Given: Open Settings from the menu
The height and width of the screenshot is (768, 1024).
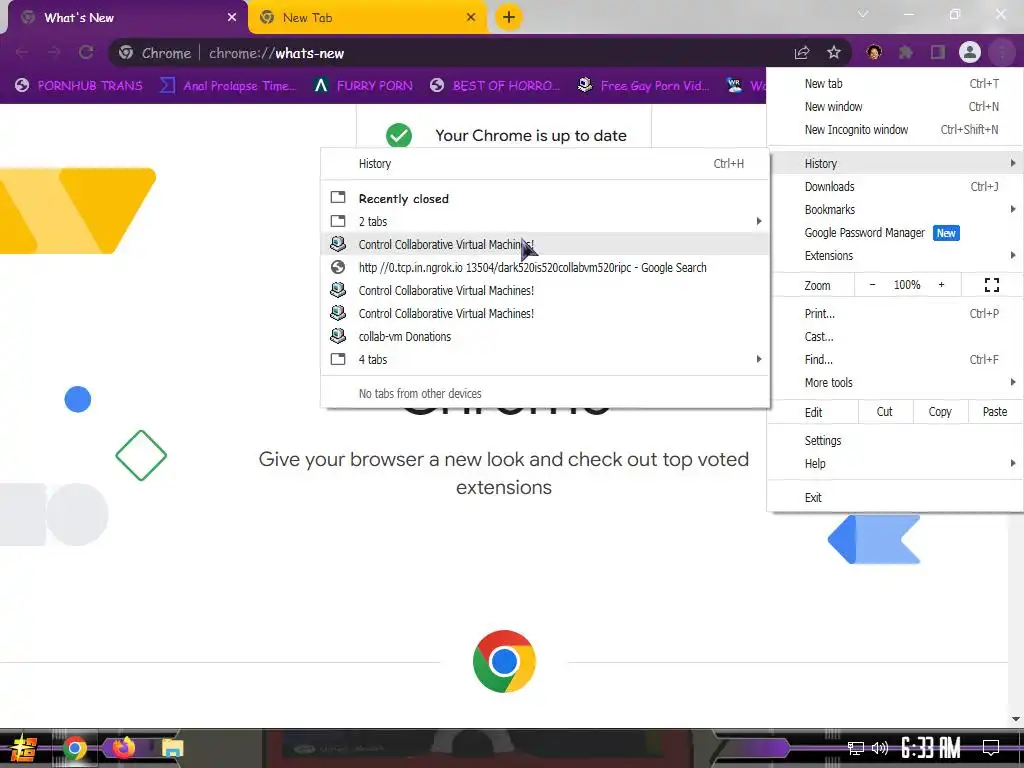Looking at the screenshot, I should tap(895, 440).
